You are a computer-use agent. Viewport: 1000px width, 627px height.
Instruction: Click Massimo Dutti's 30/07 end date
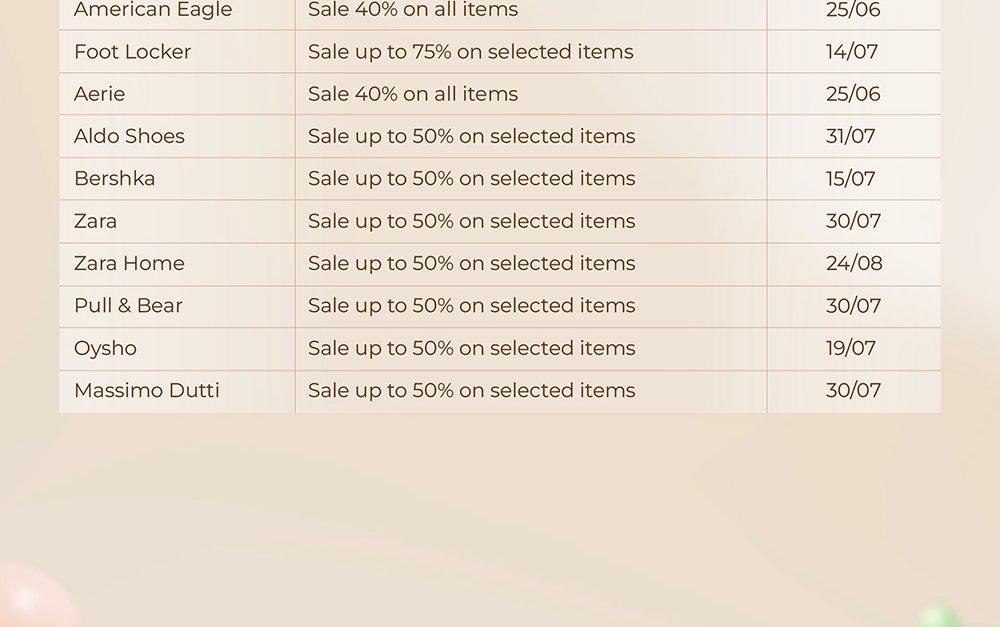pos(853,390)
